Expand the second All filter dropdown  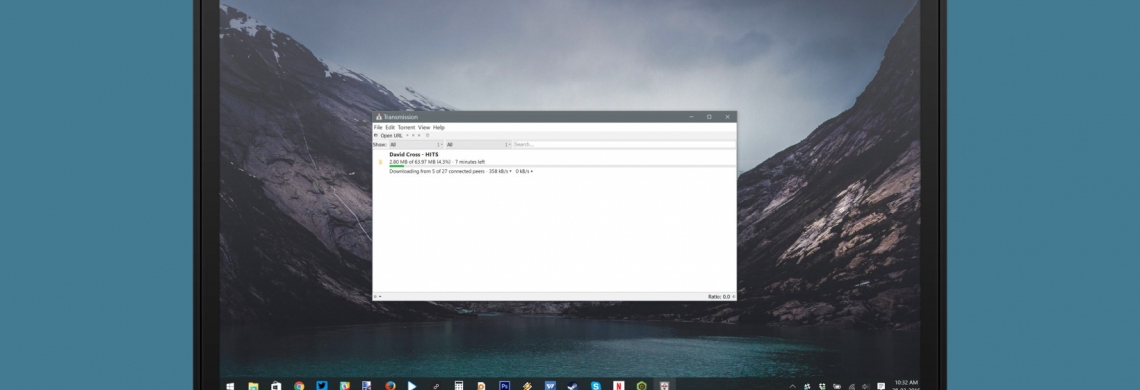[x=478, y=145]
